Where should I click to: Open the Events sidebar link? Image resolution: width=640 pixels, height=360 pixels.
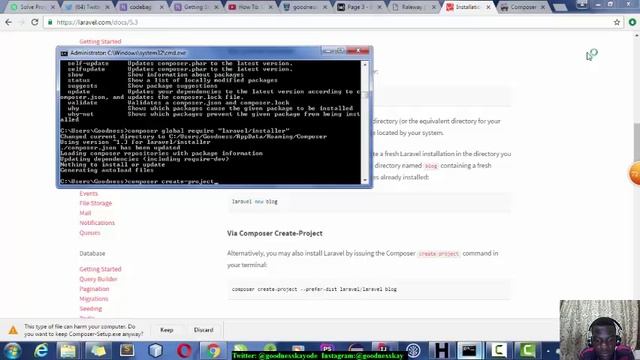(x=89, y=193)
